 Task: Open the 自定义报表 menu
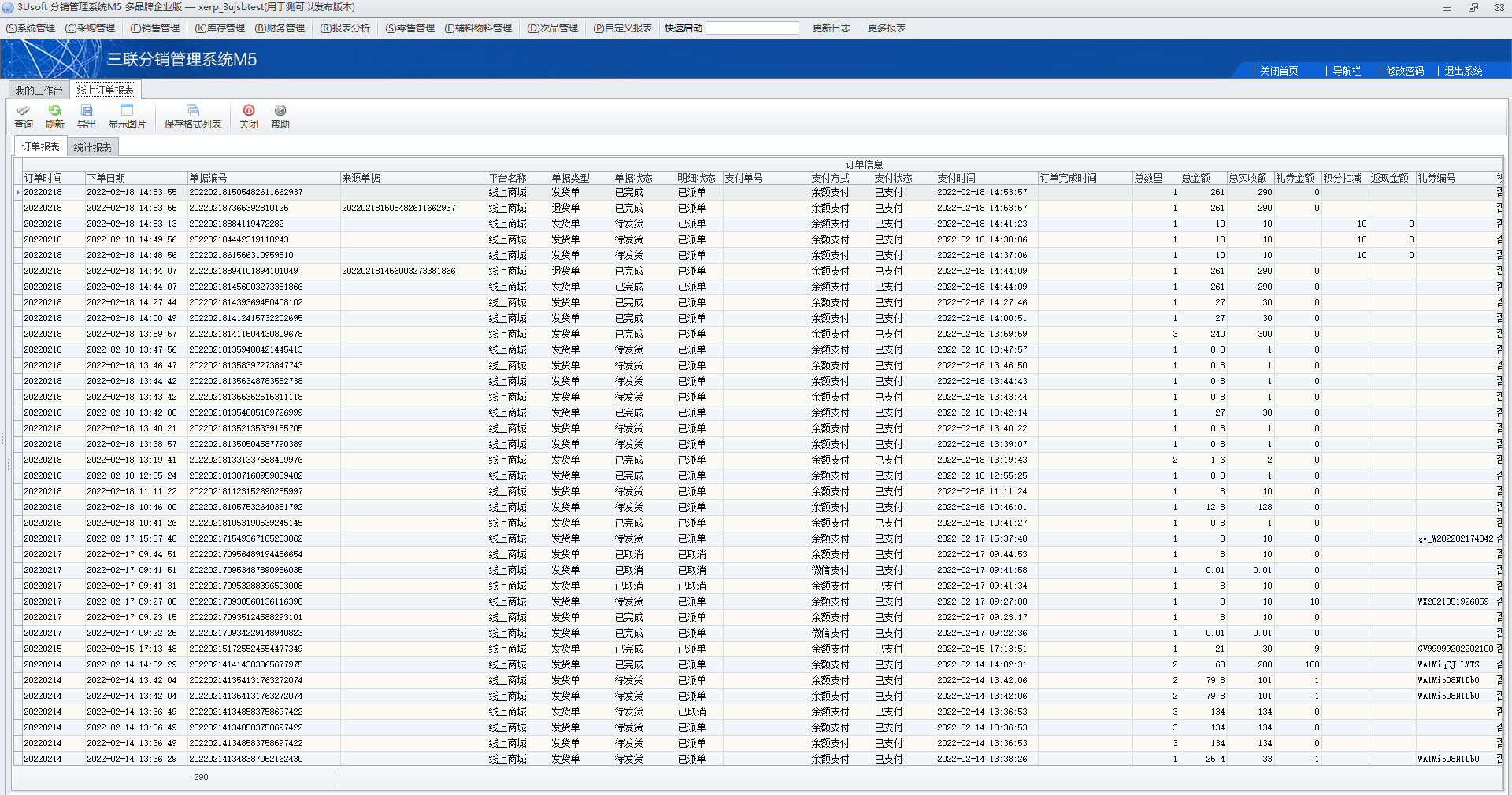click(623, 28)
